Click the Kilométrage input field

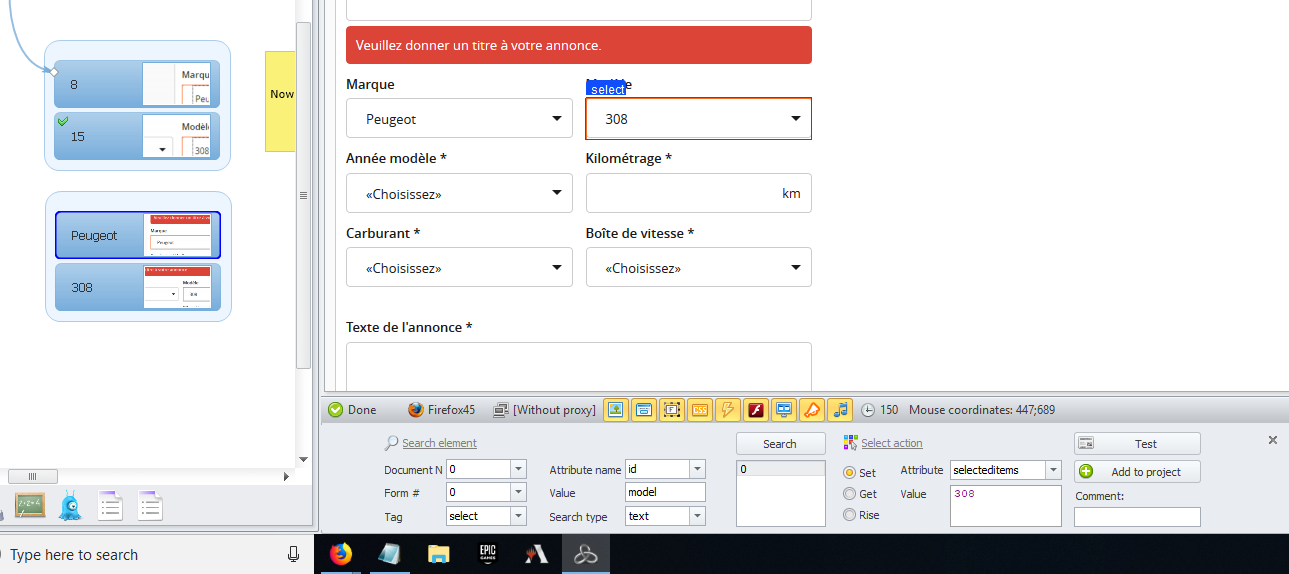coord(699,193)
